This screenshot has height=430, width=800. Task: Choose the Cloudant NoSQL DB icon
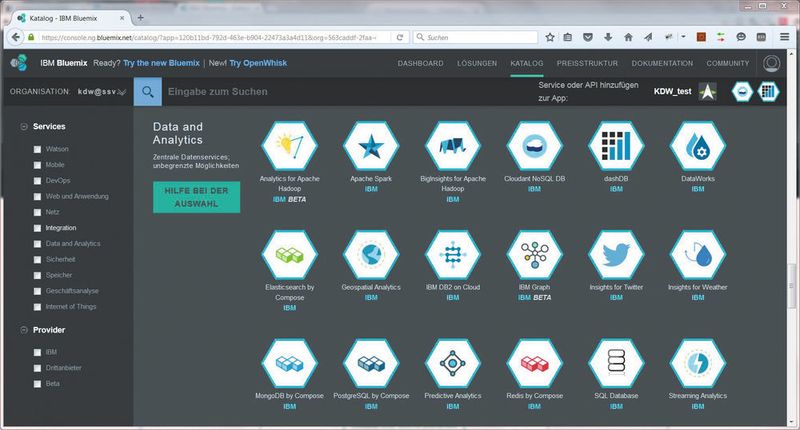point(534,145)
